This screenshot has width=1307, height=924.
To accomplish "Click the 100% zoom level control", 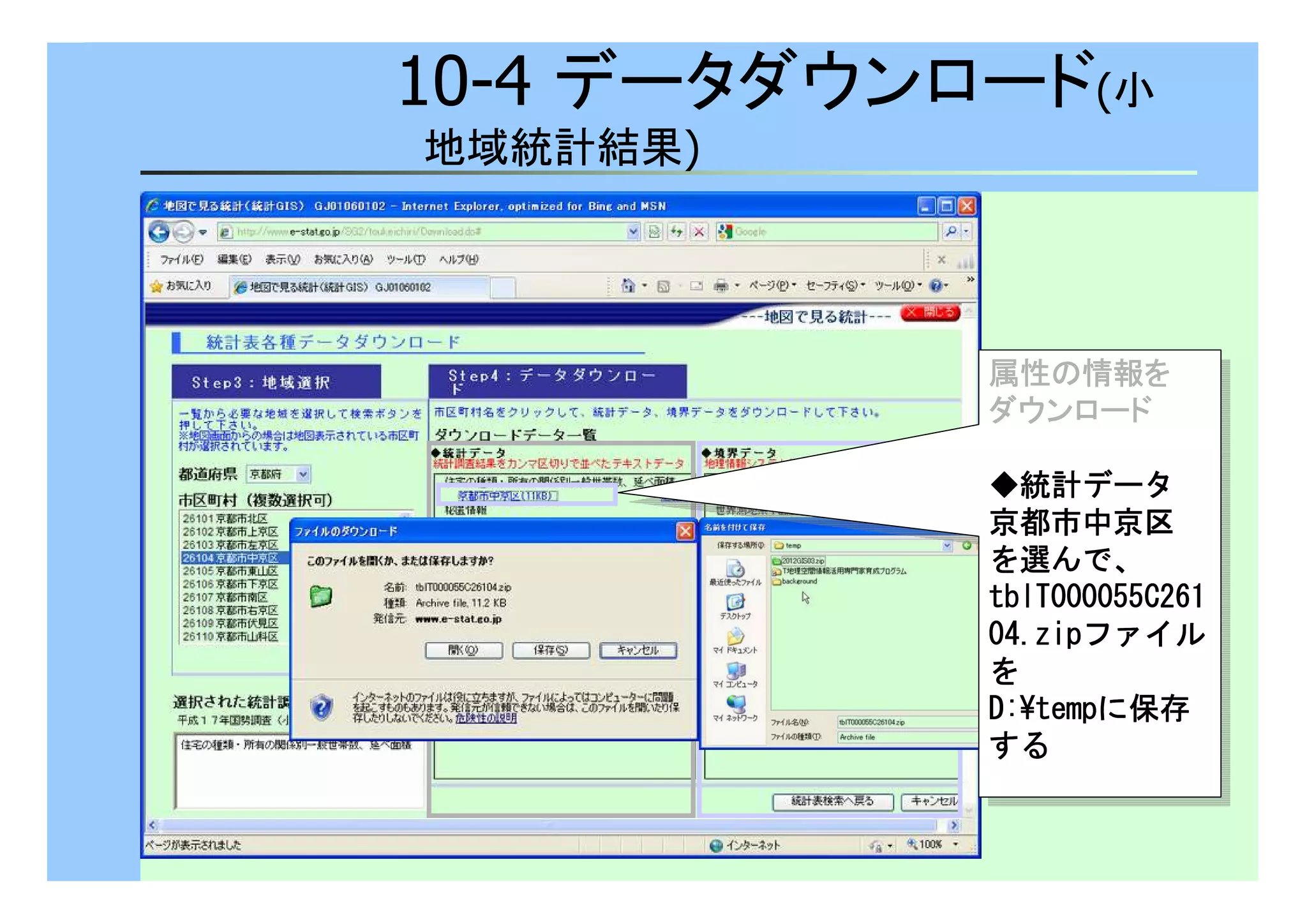I will [933, 845].
